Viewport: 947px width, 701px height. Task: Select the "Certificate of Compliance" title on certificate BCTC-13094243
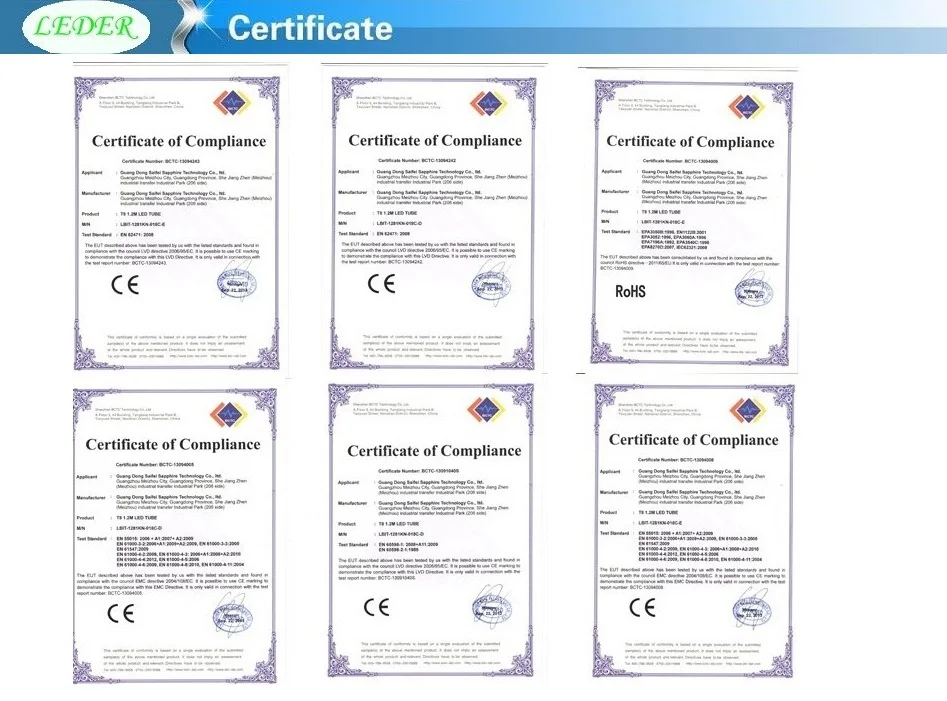(x=179, y=141)
